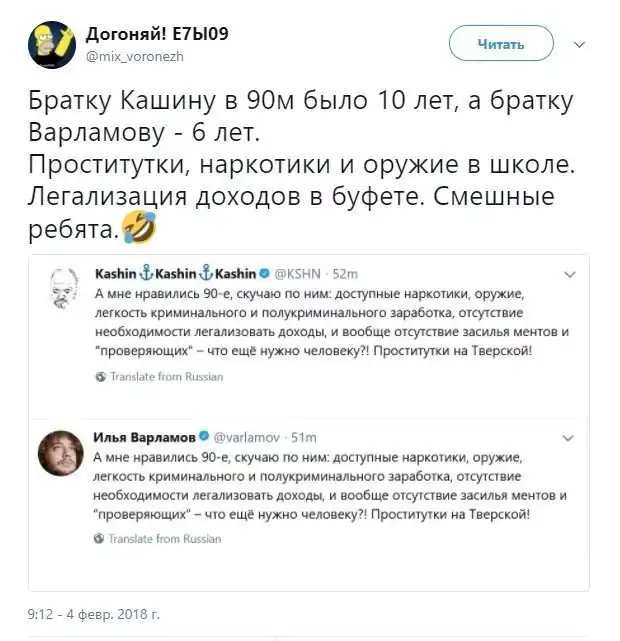The image size is (620, 641).
Task: Click Варламов's verified badge
Action: point(204,436)
